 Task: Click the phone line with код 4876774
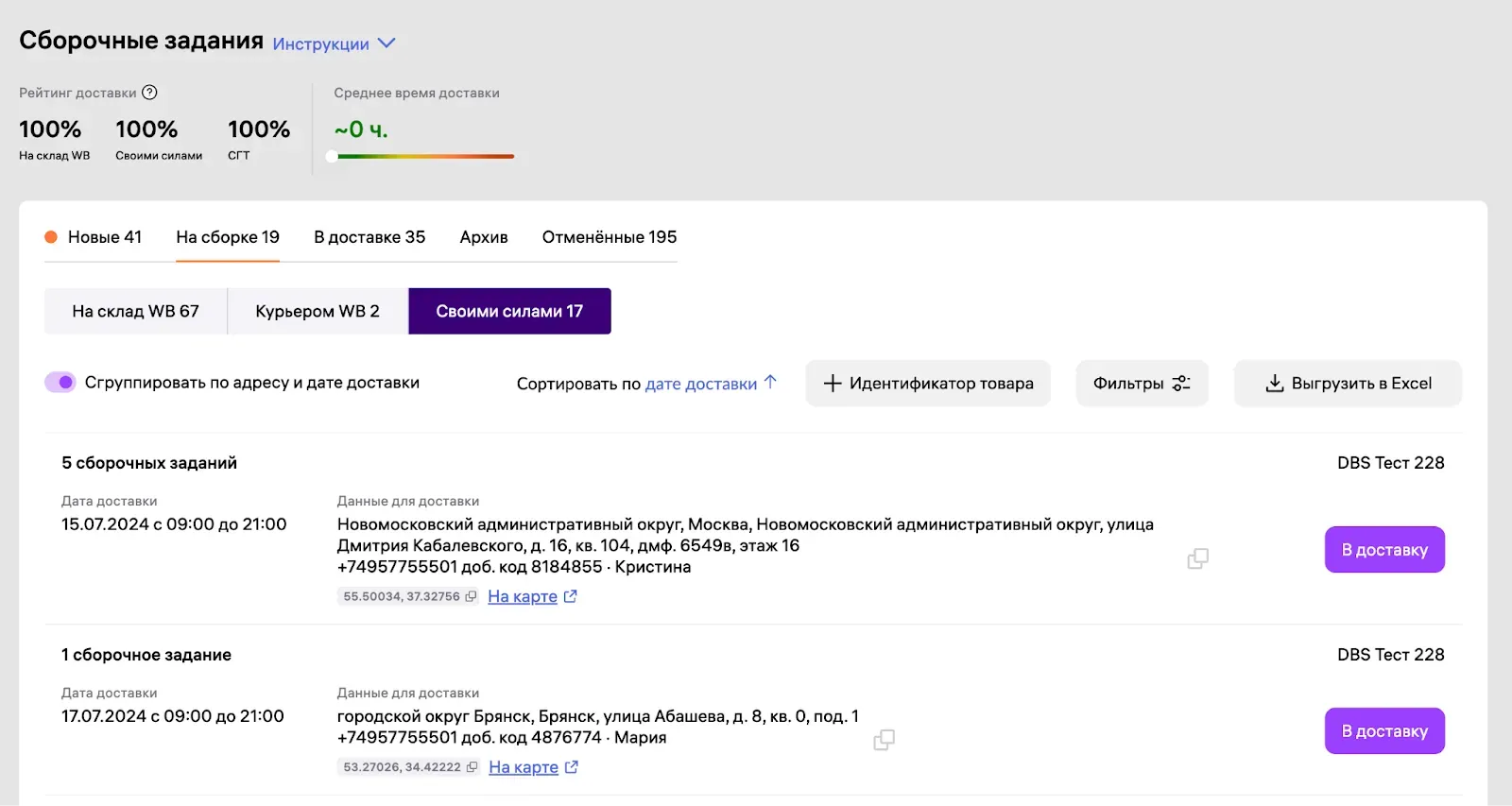coord(502,737)
